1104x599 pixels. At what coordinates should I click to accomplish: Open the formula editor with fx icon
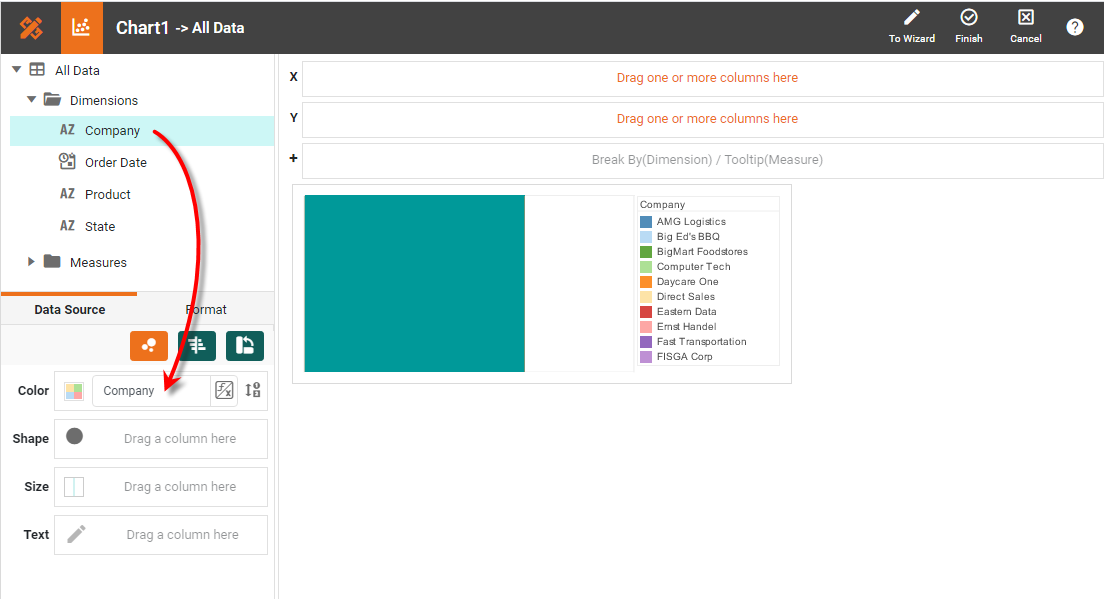[224, 390]
